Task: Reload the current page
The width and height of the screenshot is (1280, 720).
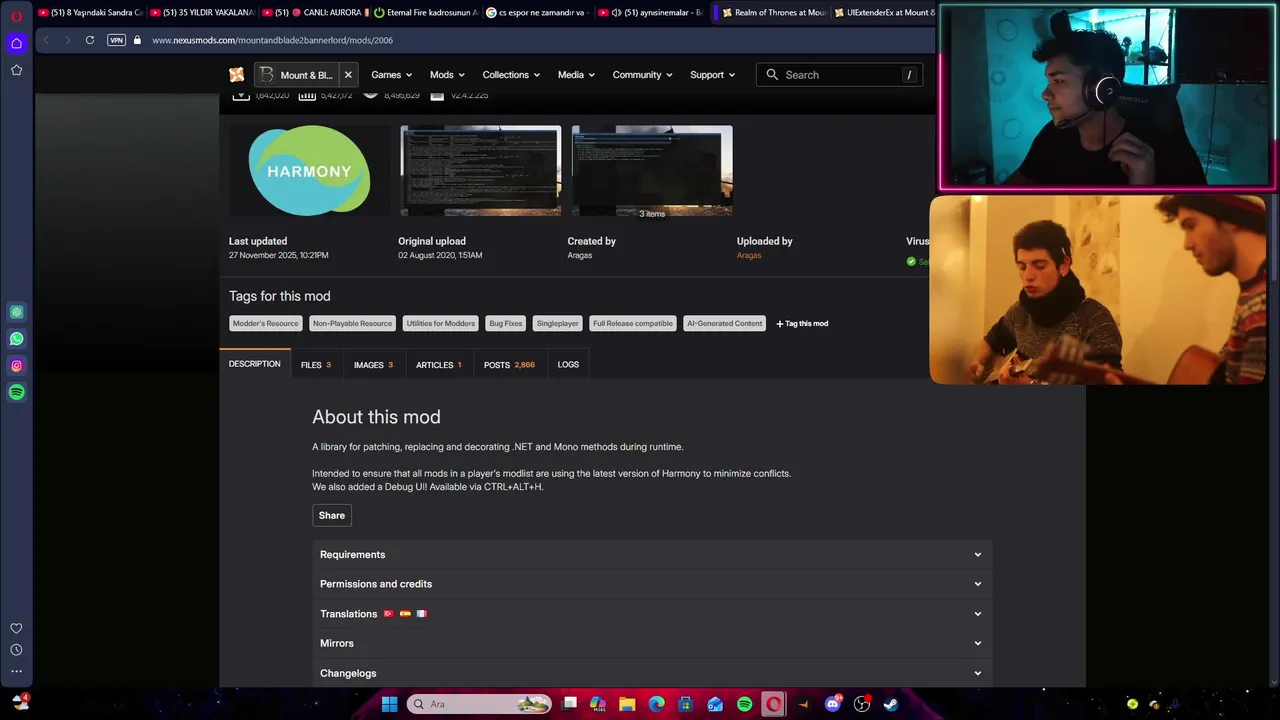Action: pyautogui.click(x=90, y=40)
